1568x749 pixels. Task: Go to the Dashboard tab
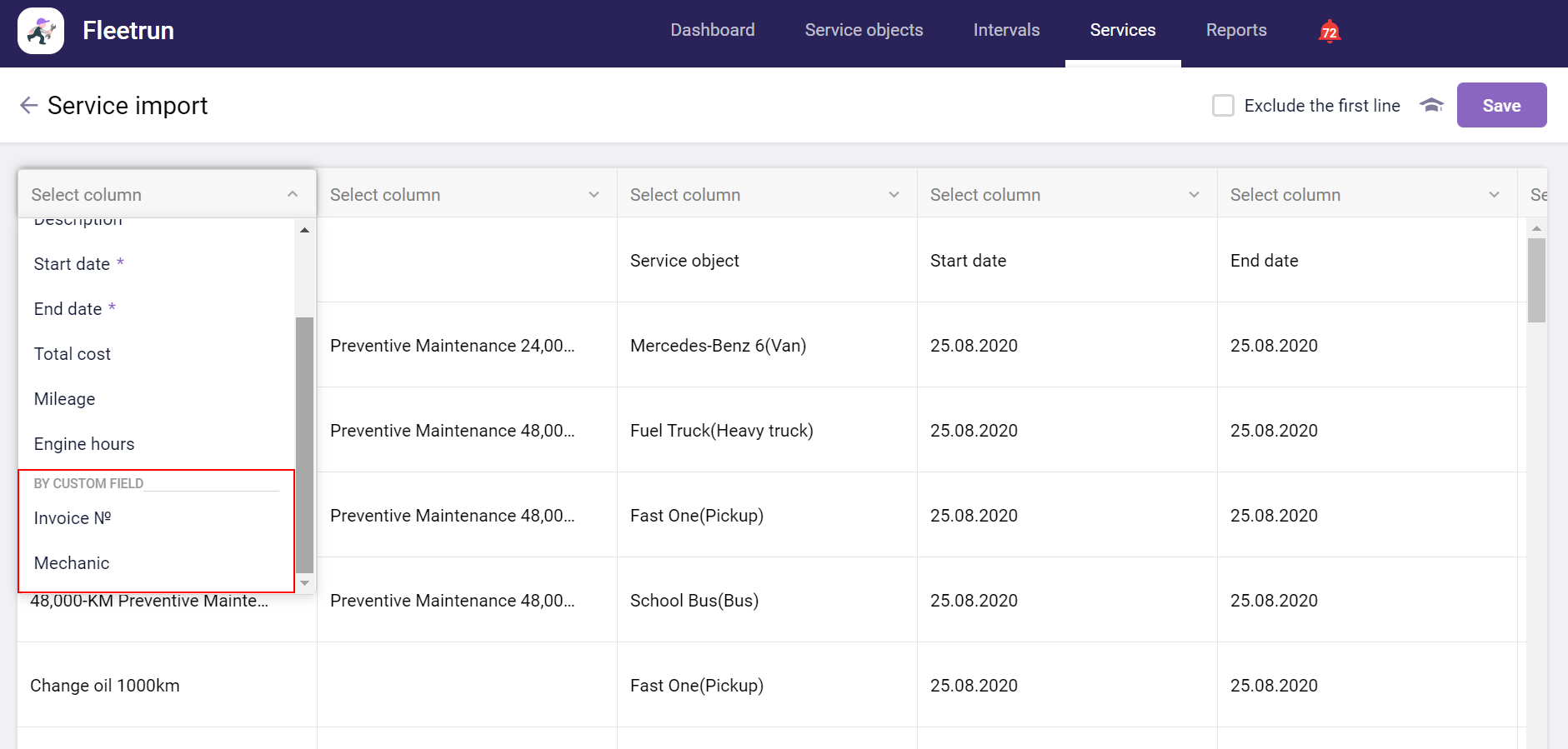pos(712,30)
